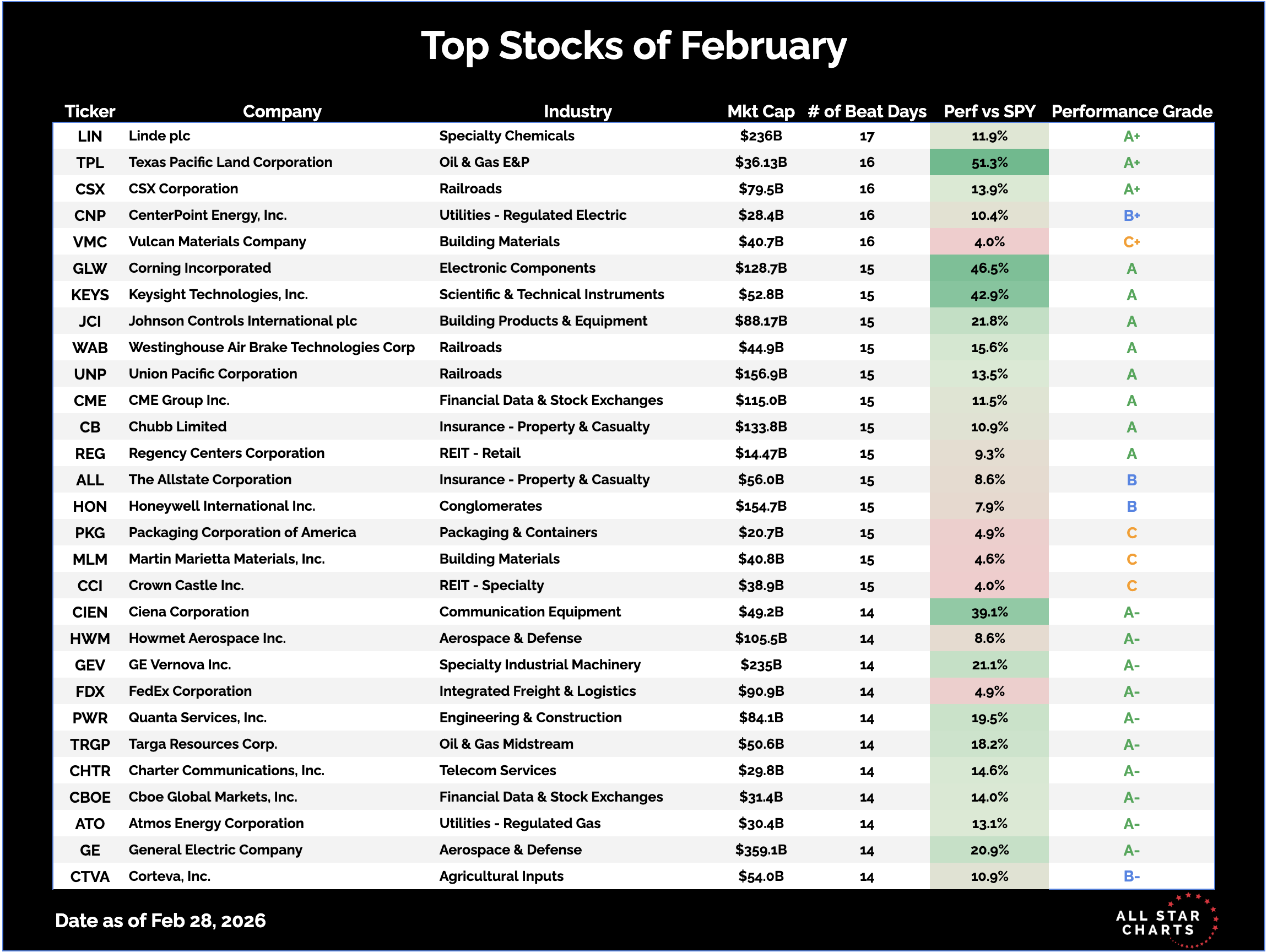Click the LIN ticker symbol
Screen dimensions: 1267x952
[x=90, y=136]
